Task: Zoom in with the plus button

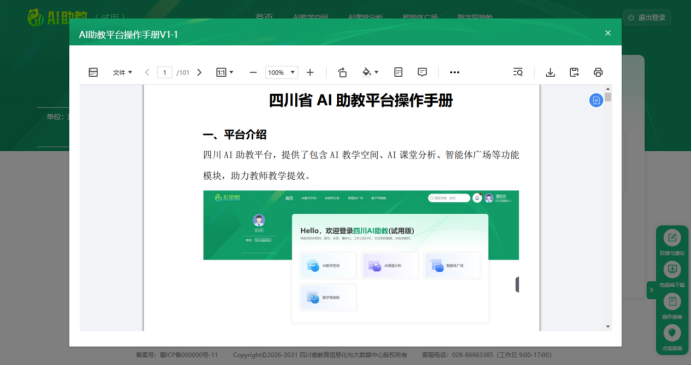Action: point(310,72)
